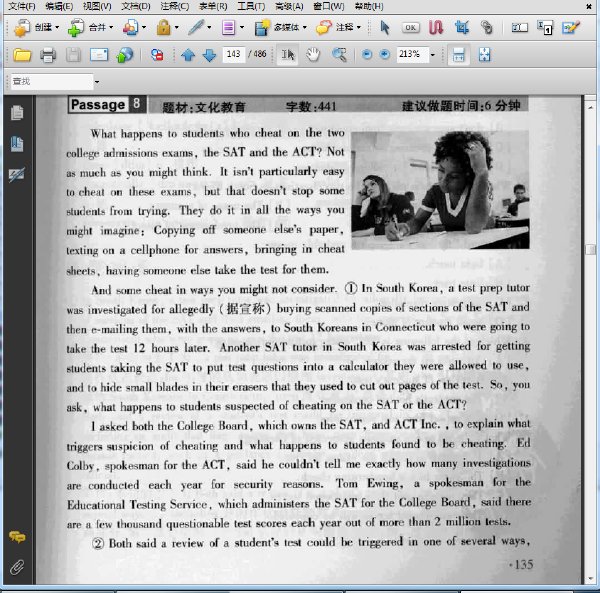Select the Crop tool
600x593 pixels.
pos(462,28)
